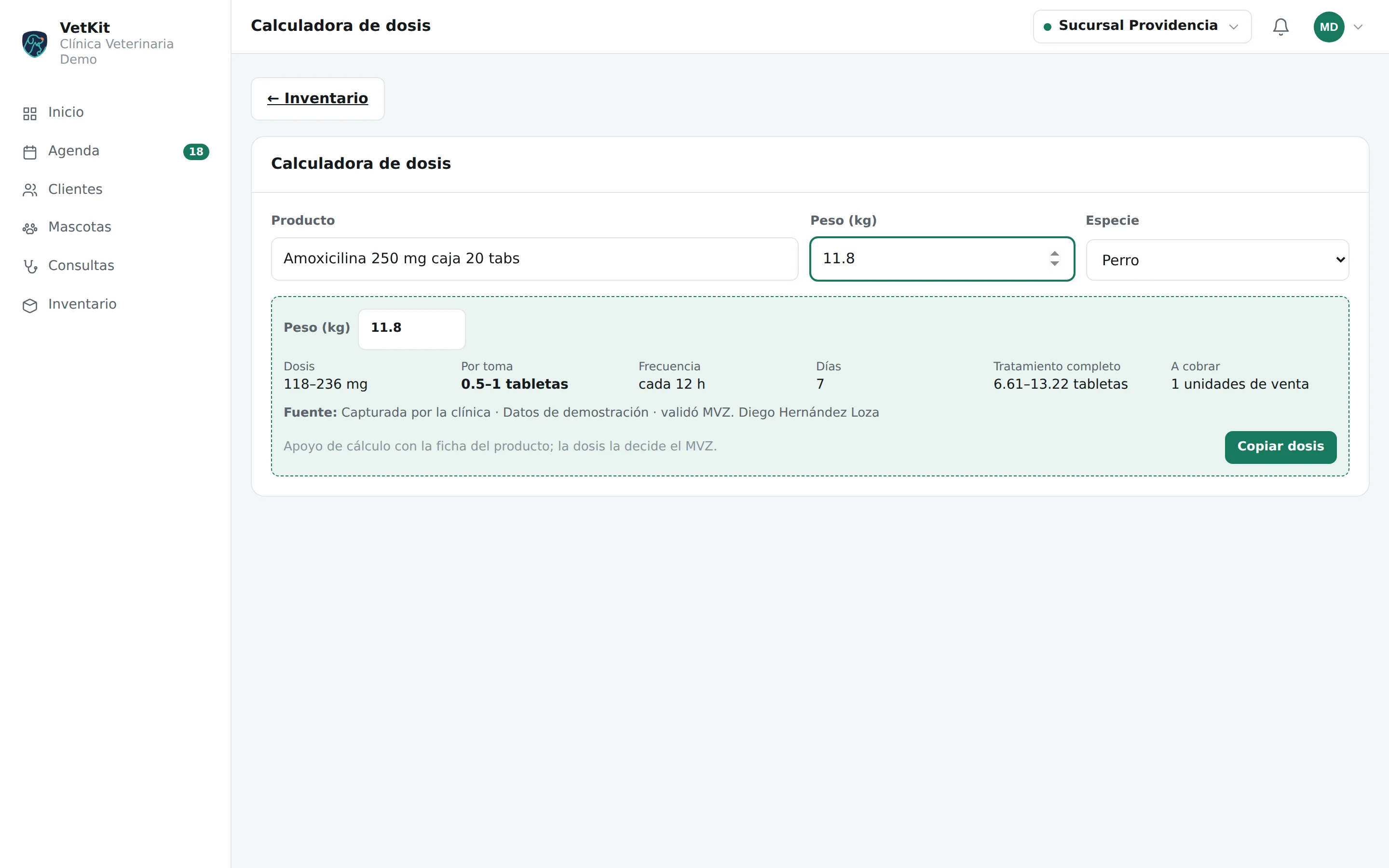
Task: Open Inicio in the sidebar
Action: 115,112
